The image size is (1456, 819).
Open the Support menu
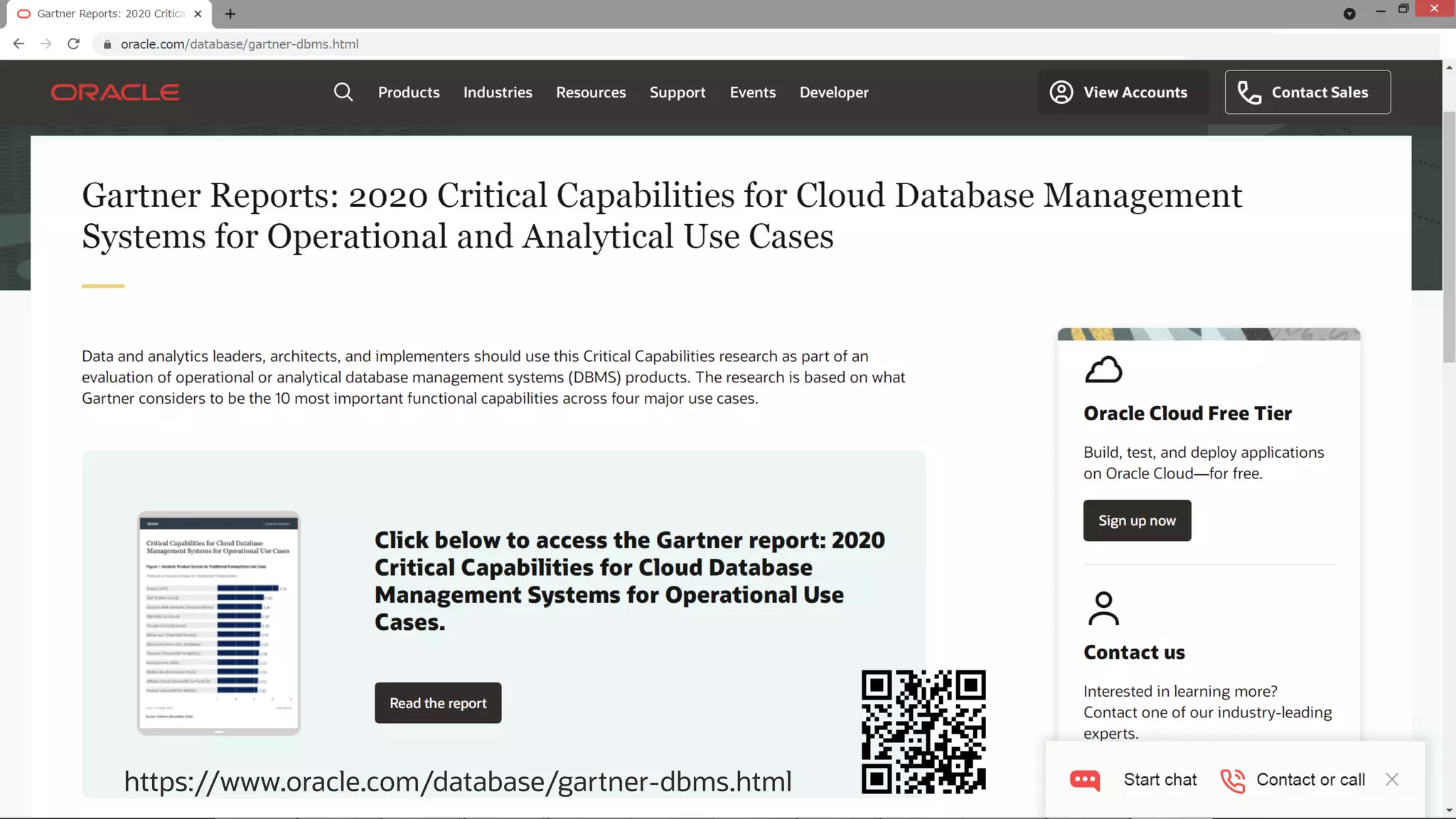(678, 92)
